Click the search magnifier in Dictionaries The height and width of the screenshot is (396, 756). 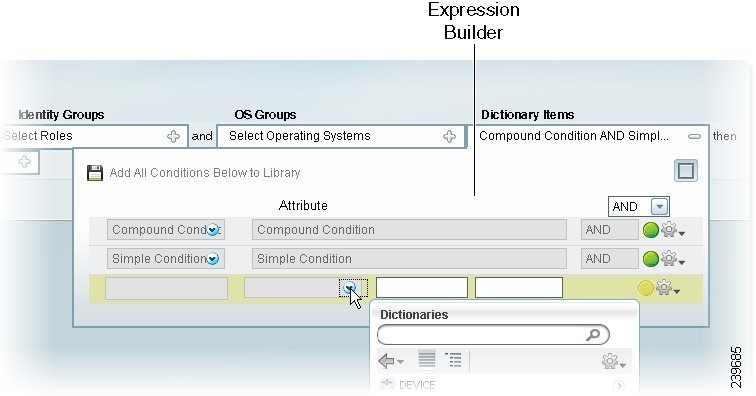593,334
